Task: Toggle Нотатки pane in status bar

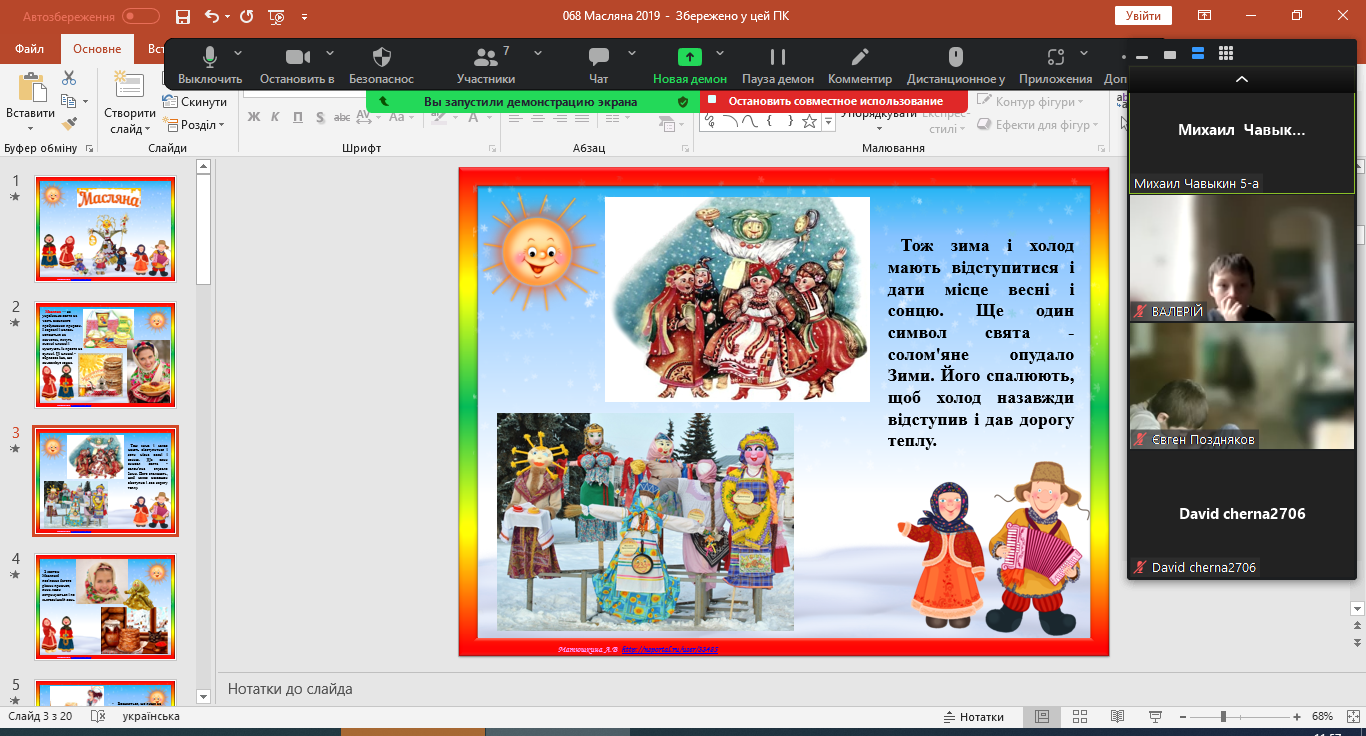Action: click(974, 717)
